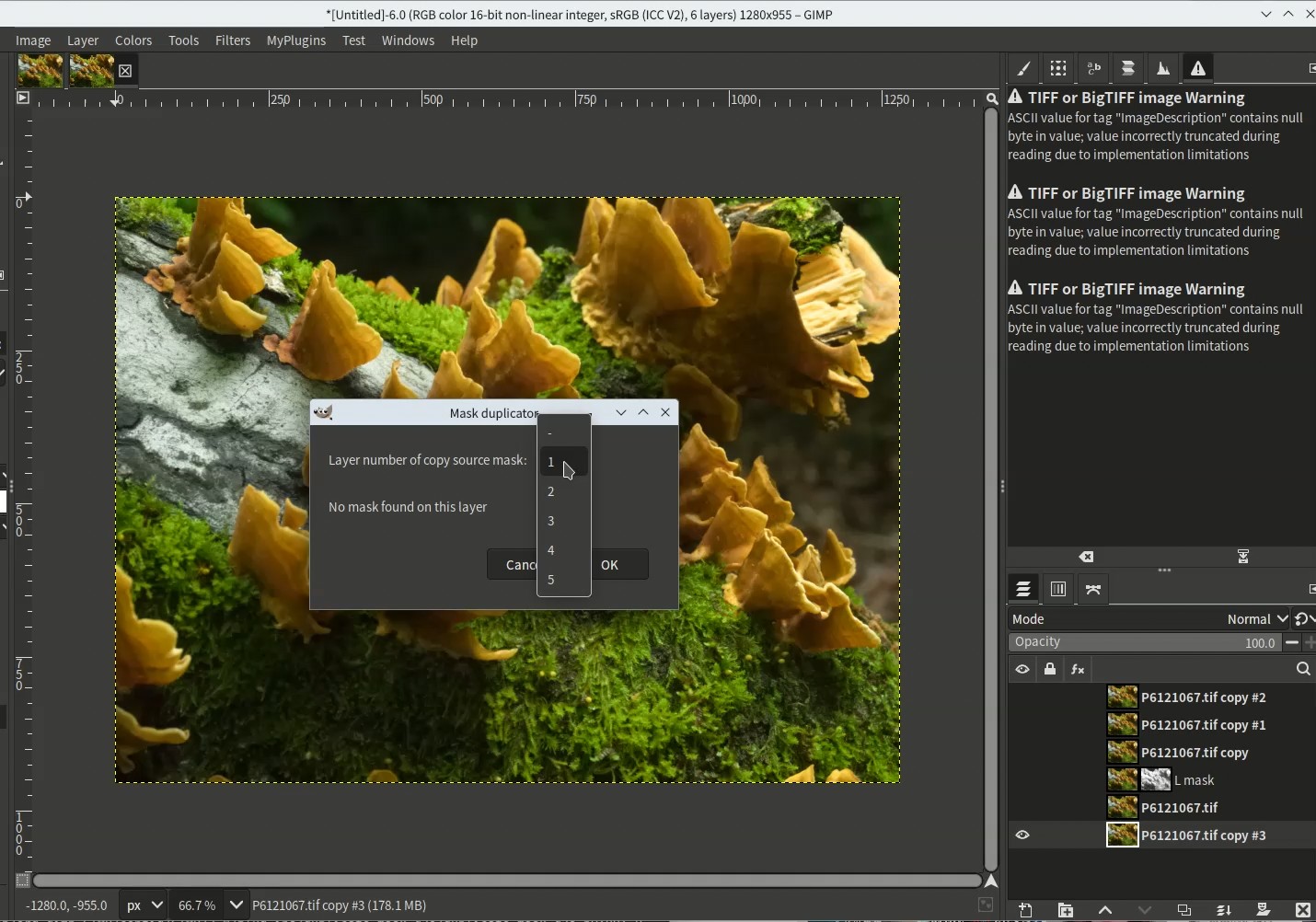Toggle the lock column header in layers
This screenshot has height=922, width=1316.
pos(1050,670)
